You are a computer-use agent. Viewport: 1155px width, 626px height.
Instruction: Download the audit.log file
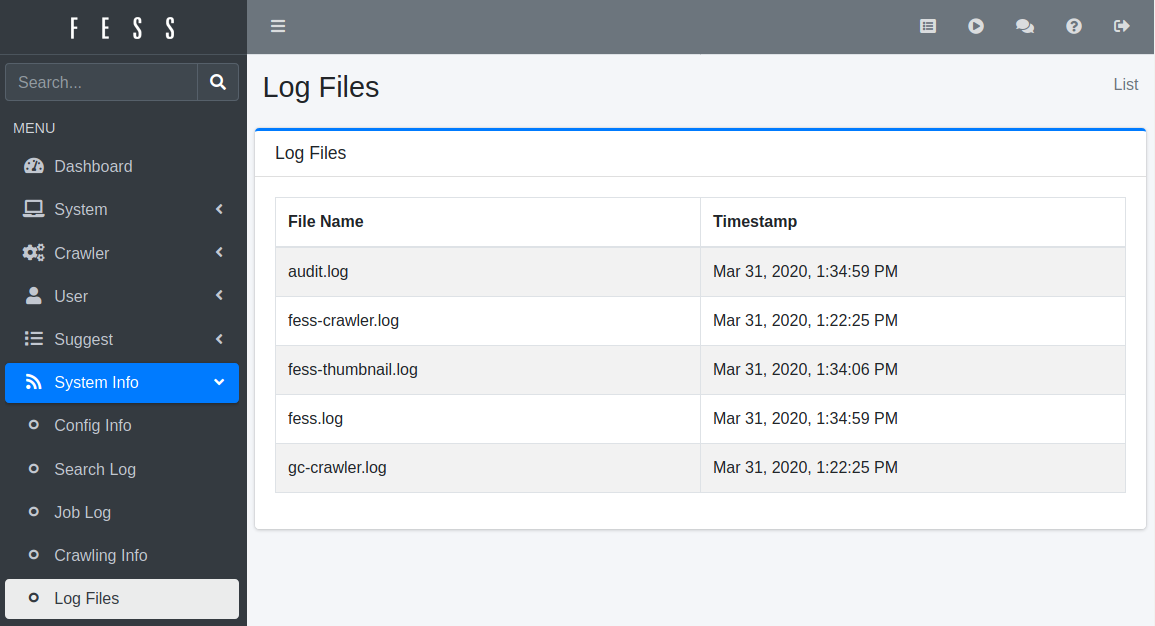click(318, 271)
